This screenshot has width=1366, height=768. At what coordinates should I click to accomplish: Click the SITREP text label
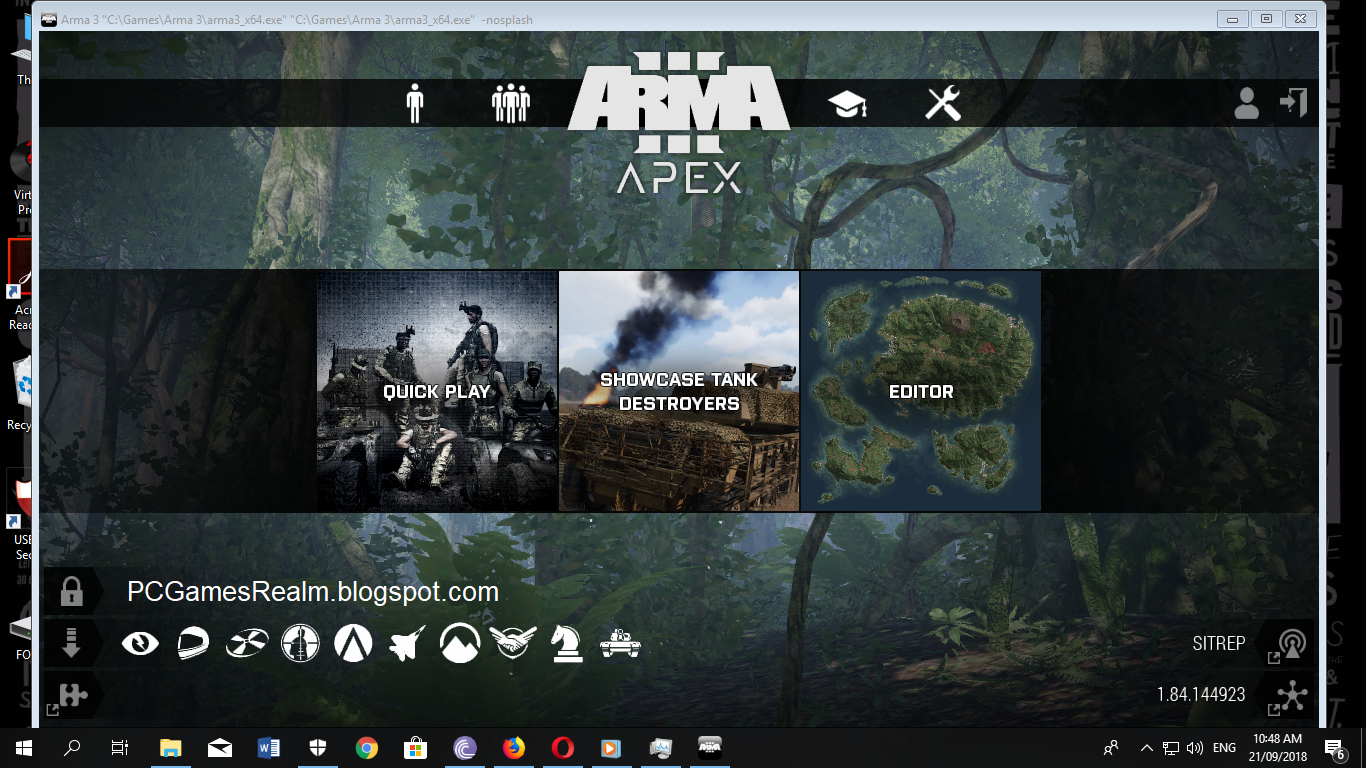point(1218,643)
